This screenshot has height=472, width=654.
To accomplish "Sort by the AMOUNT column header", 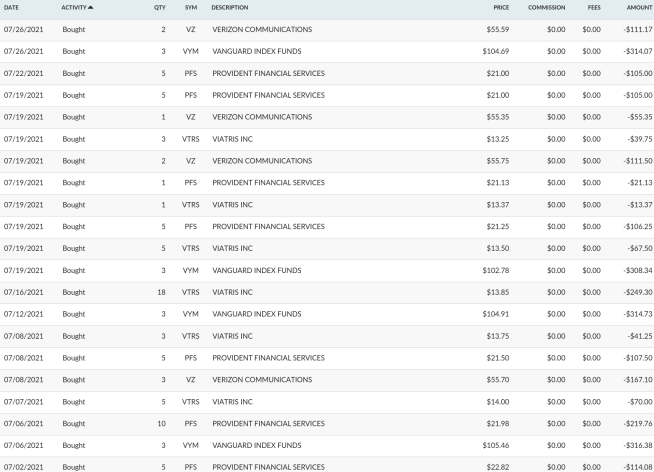I will coord(639,8).
